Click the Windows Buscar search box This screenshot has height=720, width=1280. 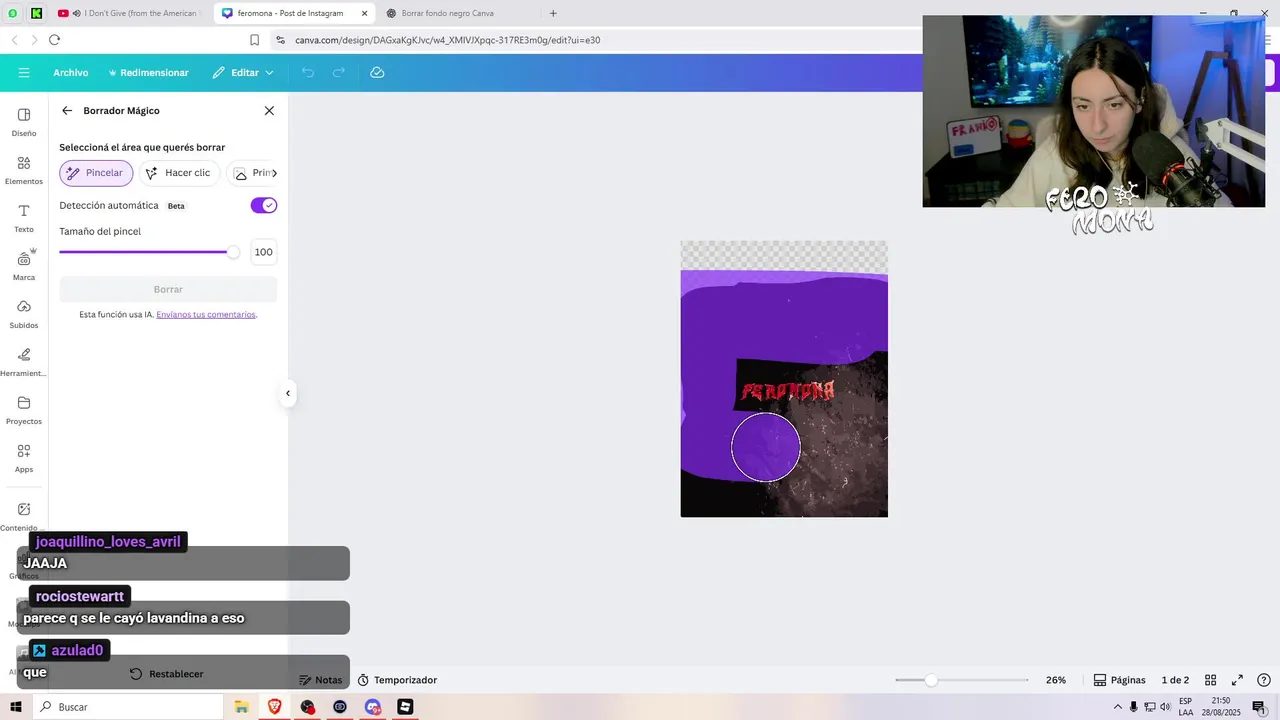(128, 707)
